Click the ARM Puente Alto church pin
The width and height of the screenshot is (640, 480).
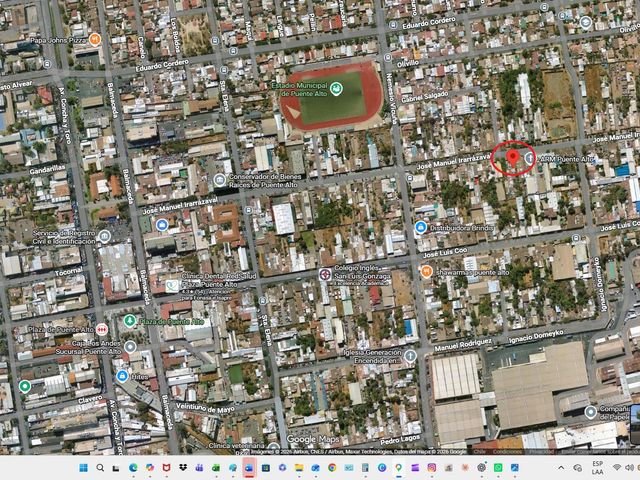coord(529,158)
